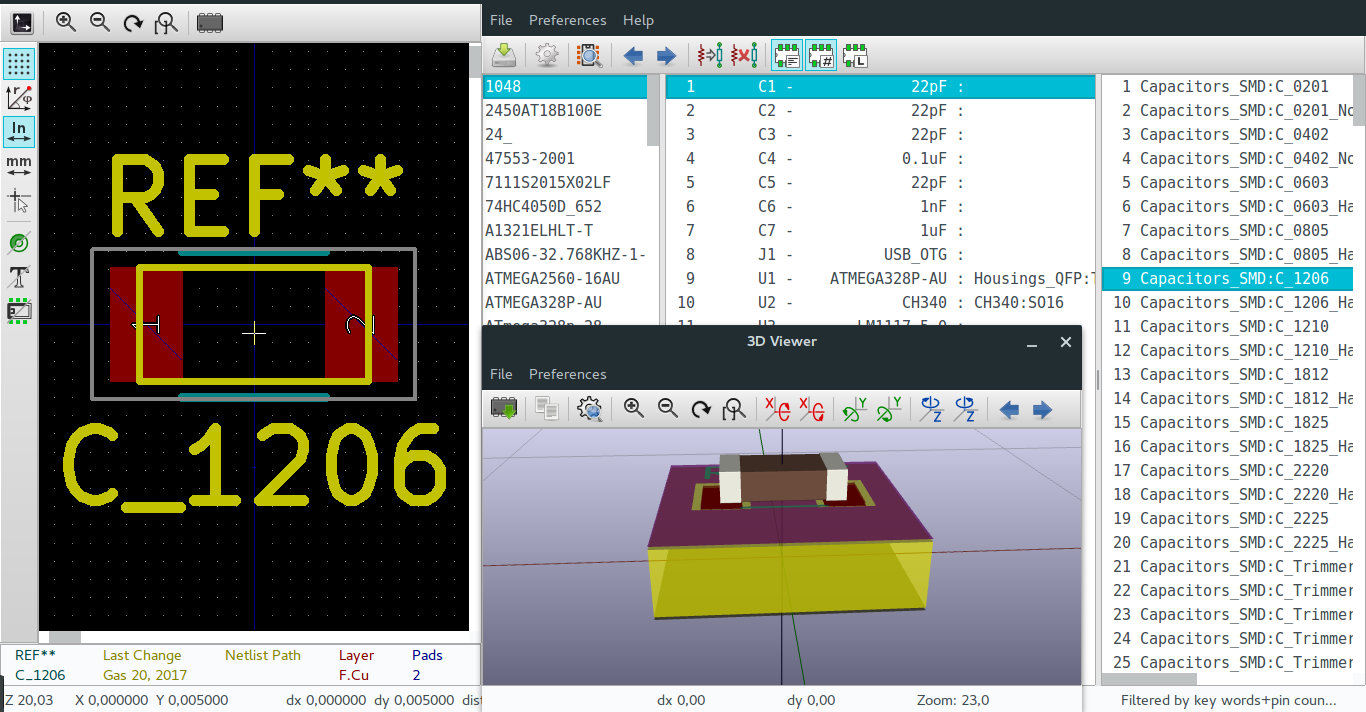This screenshot has height=712, width=1366.
Task: Copy 3D image to clipboard
Action: tap(546, 408)
